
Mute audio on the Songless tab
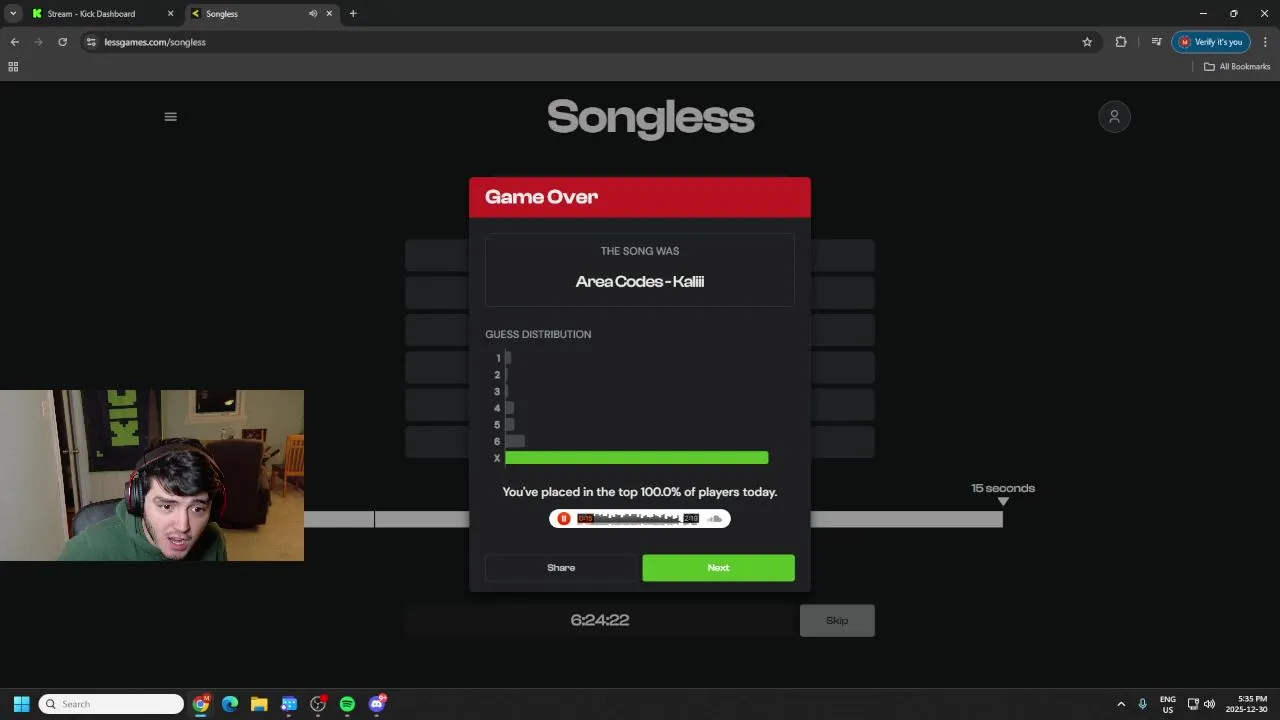(313, 14)
